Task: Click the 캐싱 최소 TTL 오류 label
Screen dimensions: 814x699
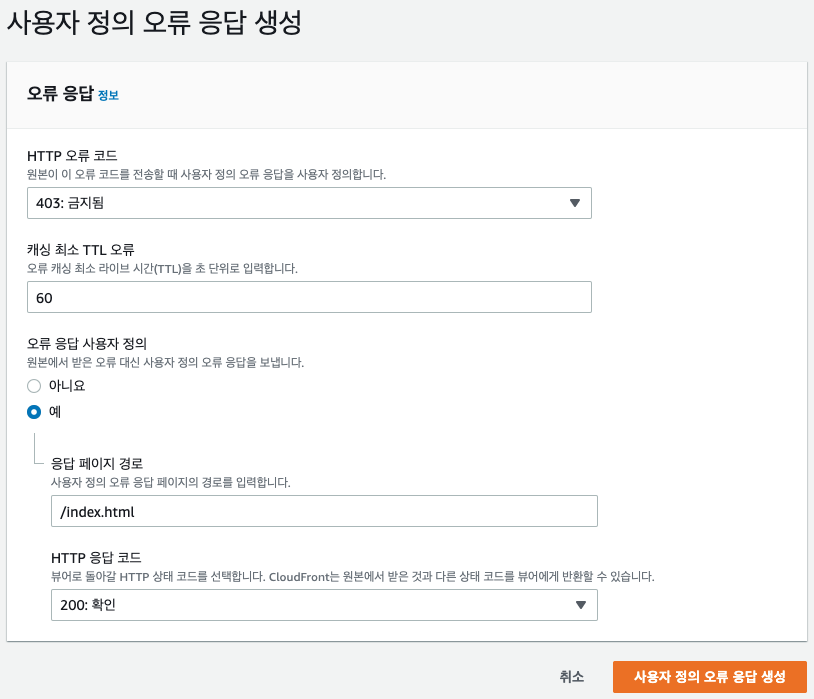Action: point(80,249)
